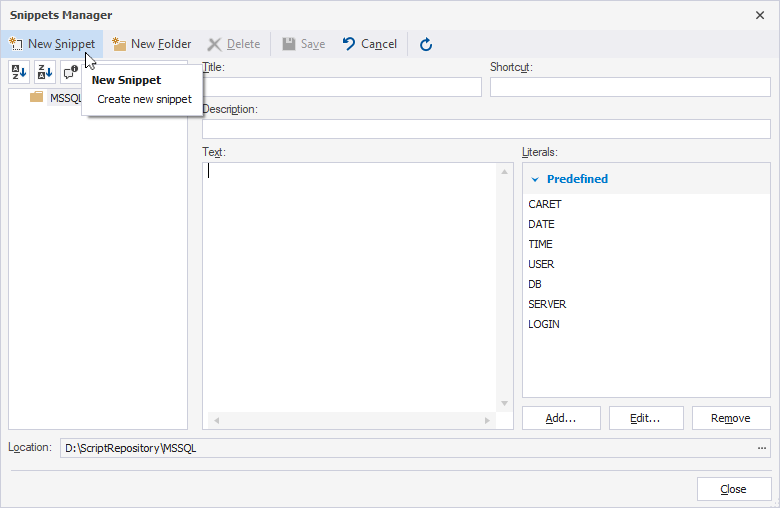Select the TIME literal

click(x=540, y=244)
